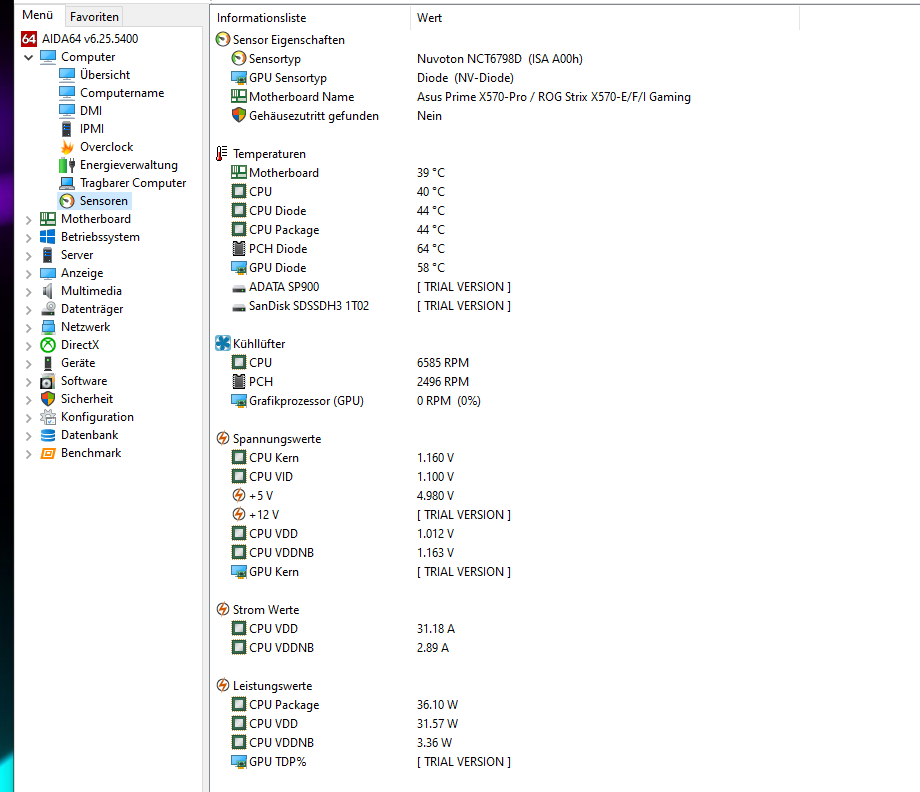The width and height of the screenshot is (920, 792).
Task: Select the GPU TDP% row
Action: point(371,761)
